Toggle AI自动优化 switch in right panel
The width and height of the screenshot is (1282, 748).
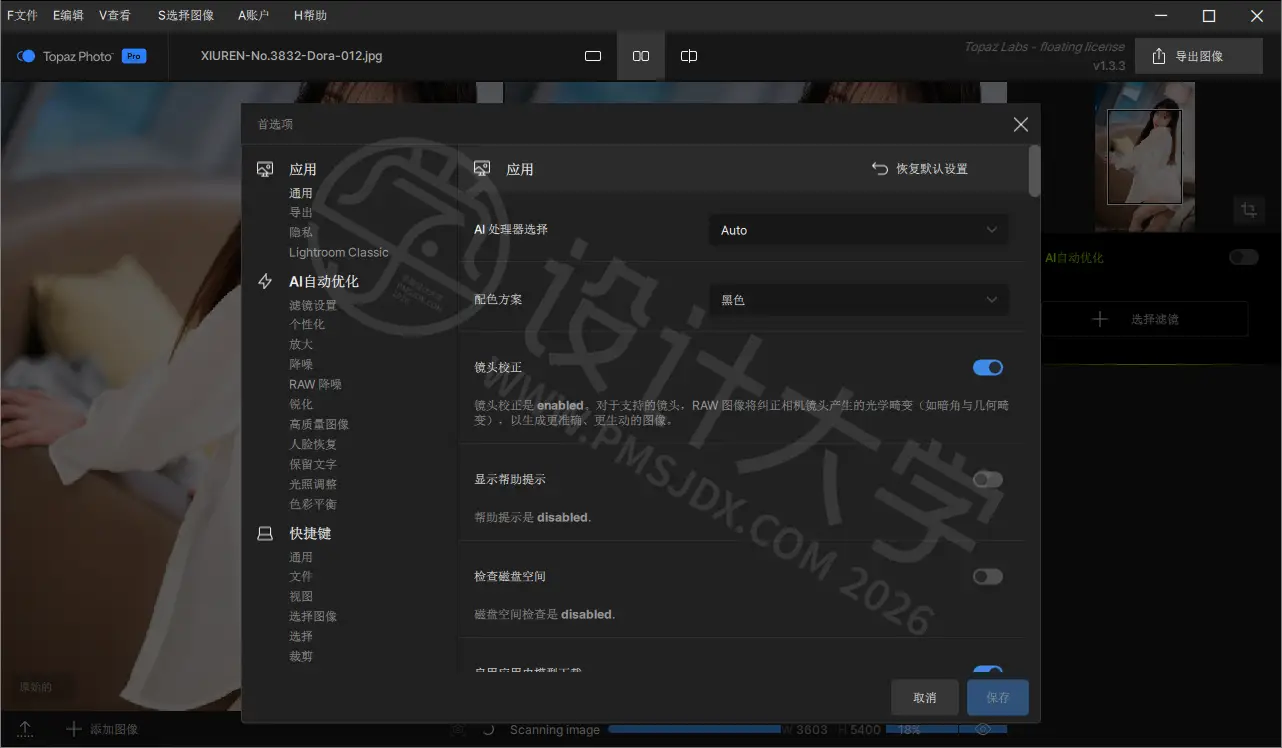[x=1244, y=257]
